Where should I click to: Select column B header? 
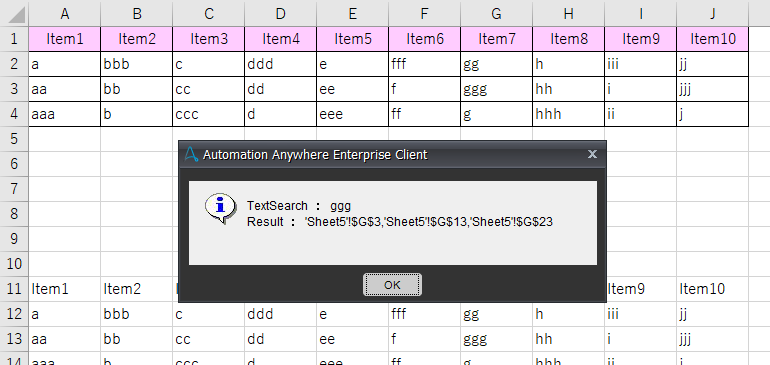pyautogui.click(x=137, y=14)
